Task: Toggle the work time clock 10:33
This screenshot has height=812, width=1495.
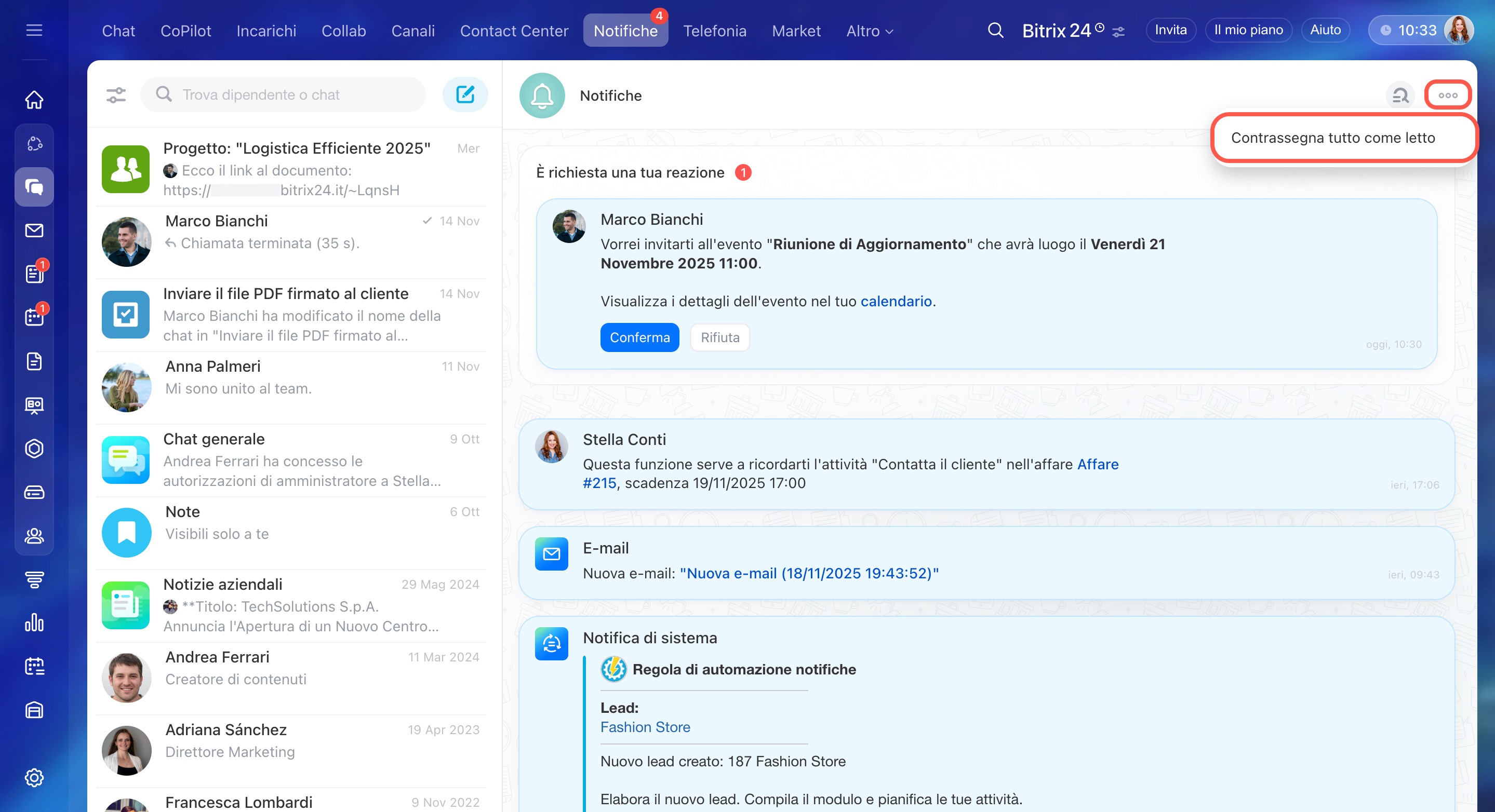Action: coord(1409,30)
